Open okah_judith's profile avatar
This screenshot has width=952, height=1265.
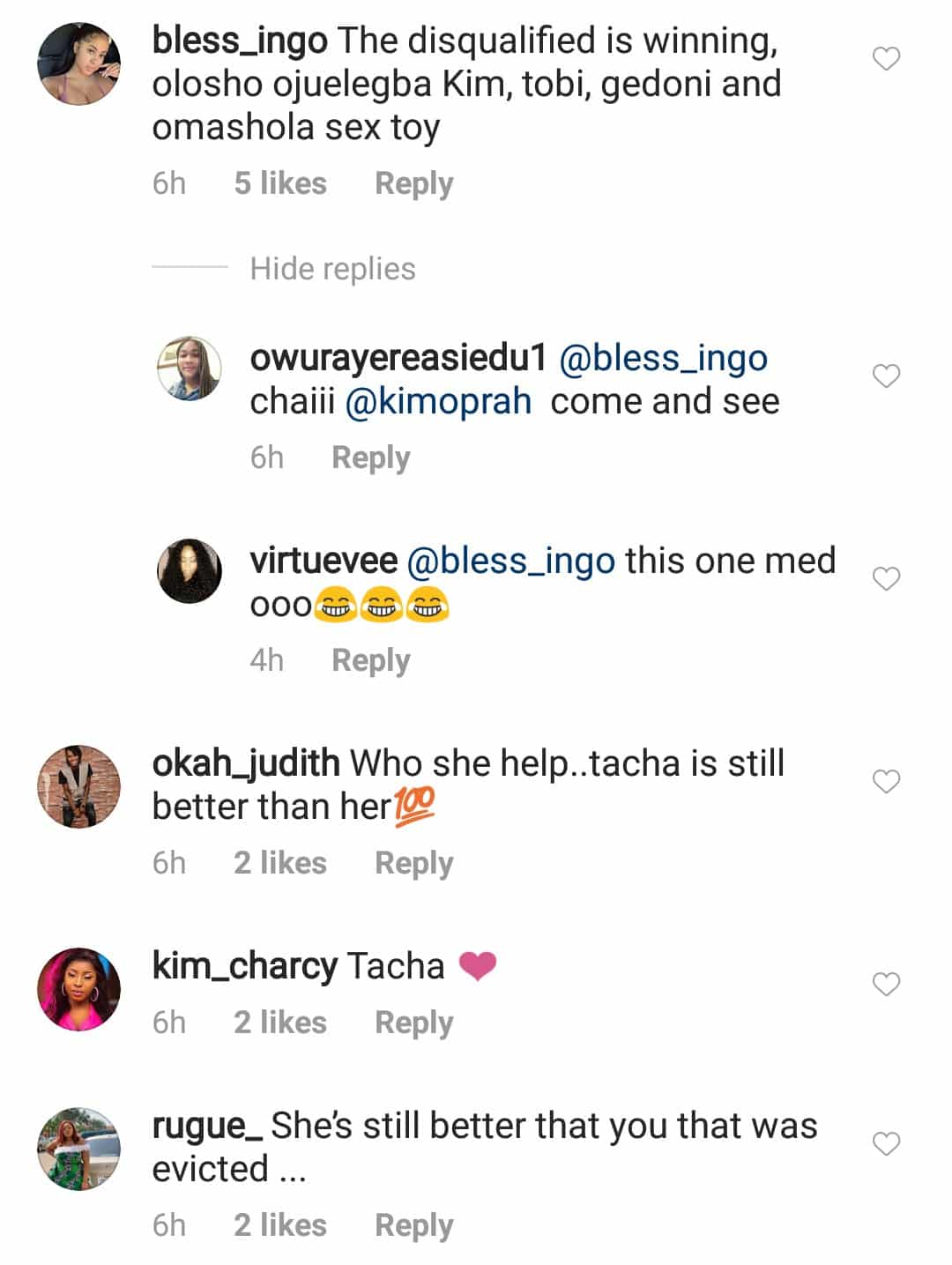coord(78,786)
